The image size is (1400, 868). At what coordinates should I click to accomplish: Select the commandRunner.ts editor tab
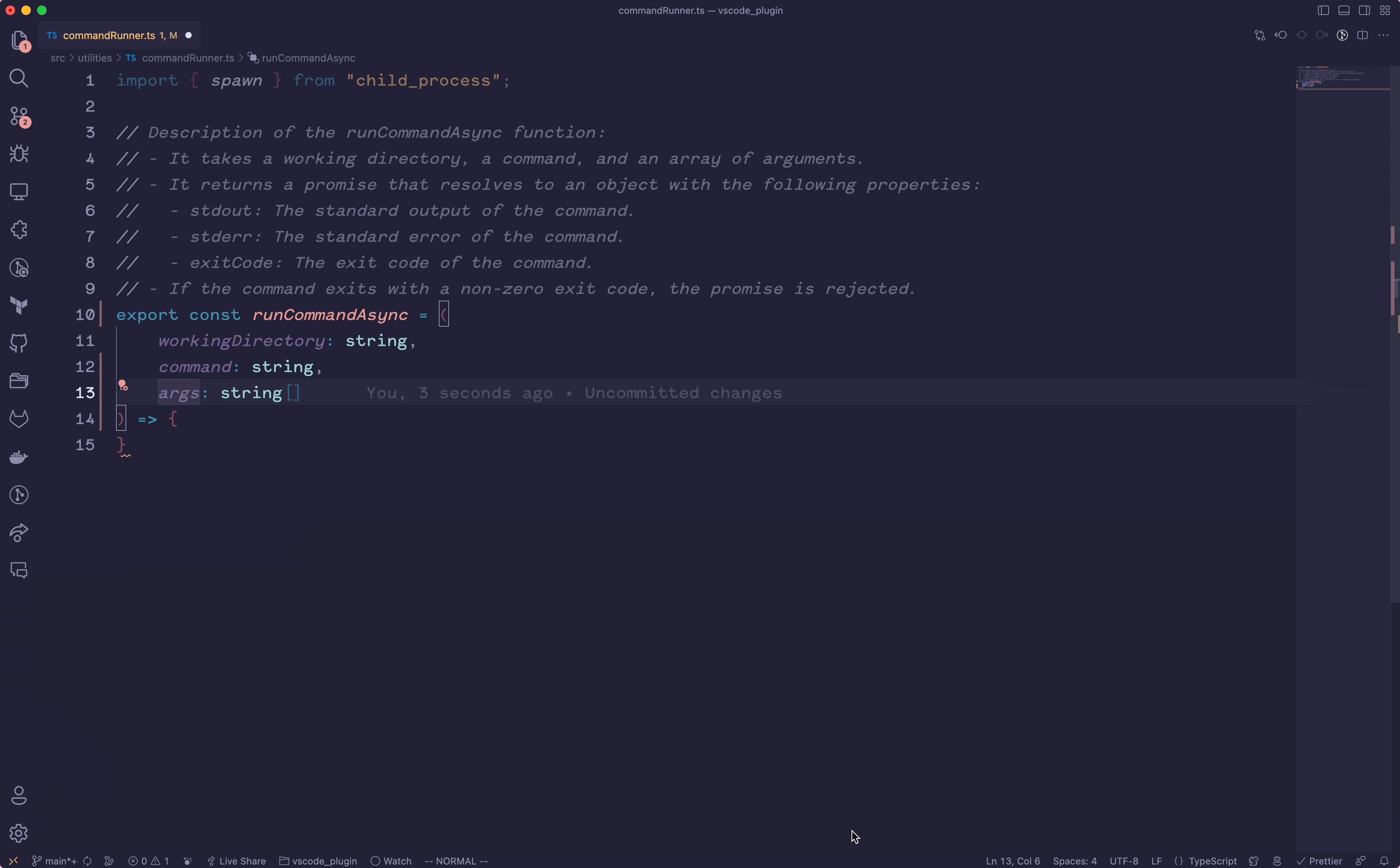coord(109,36)
